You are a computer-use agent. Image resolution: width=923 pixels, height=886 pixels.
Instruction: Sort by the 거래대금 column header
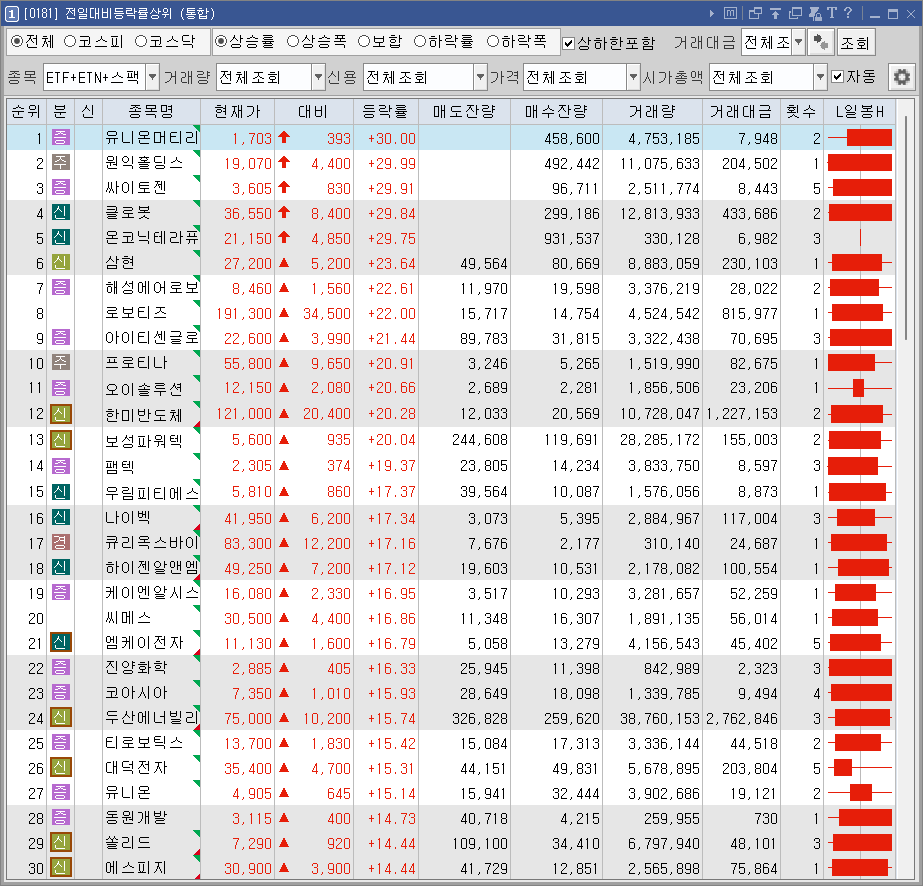pyautogui.click(x=741, y=111)
